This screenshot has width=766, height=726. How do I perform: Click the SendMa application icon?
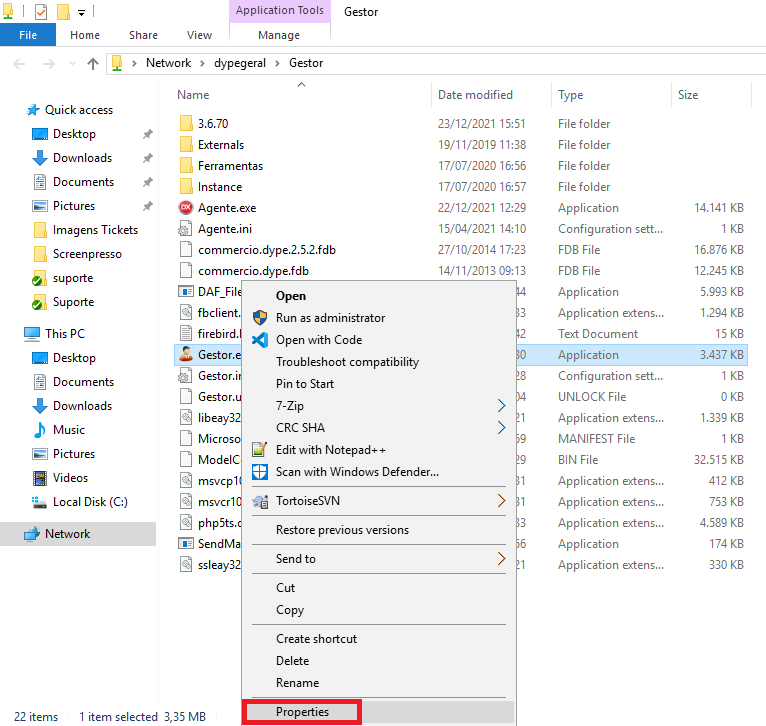pyautogui.click(x=186, y=543)
